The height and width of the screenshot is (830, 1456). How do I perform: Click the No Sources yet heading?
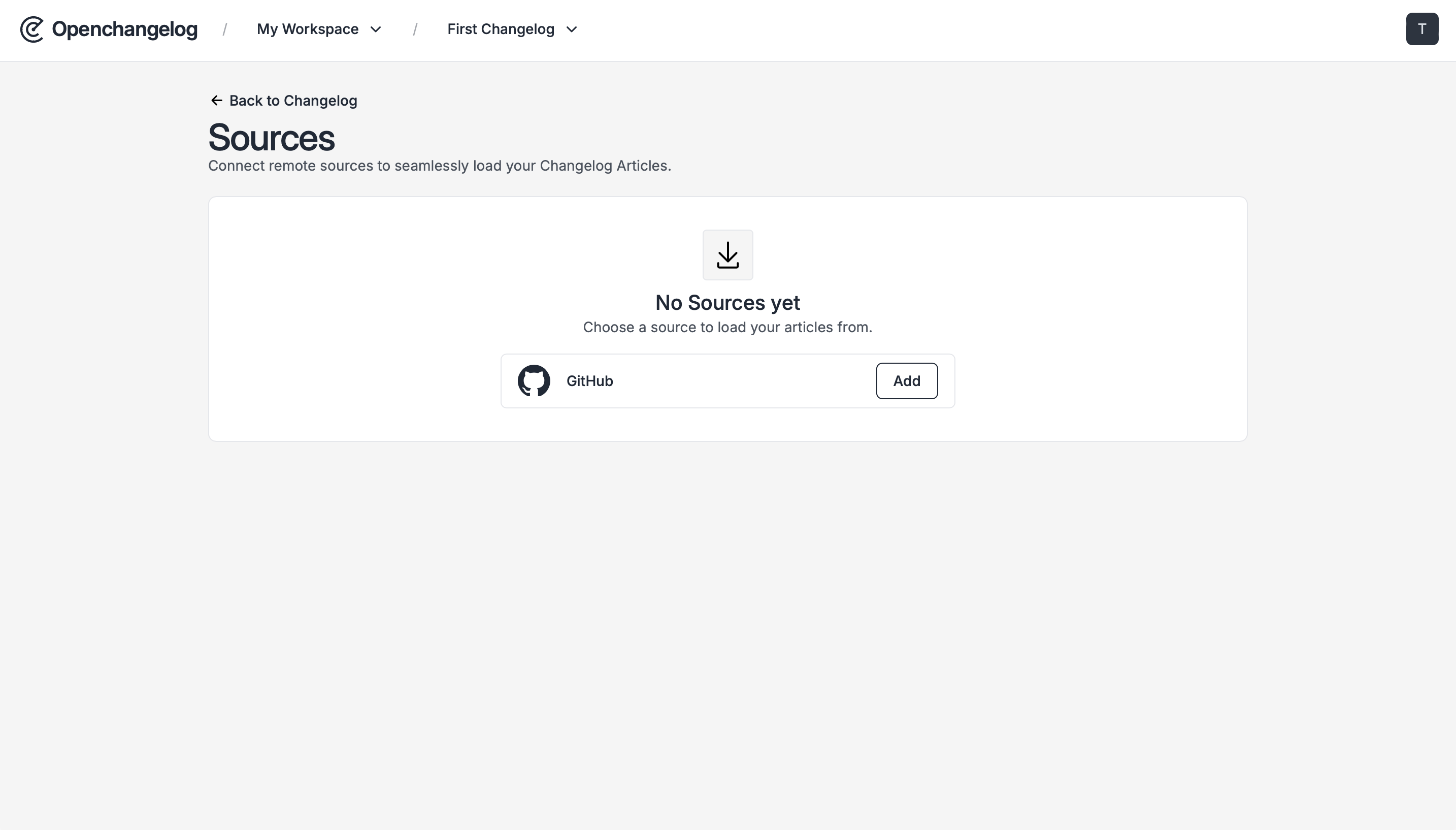pyautogui.click(x=727, y=303)
